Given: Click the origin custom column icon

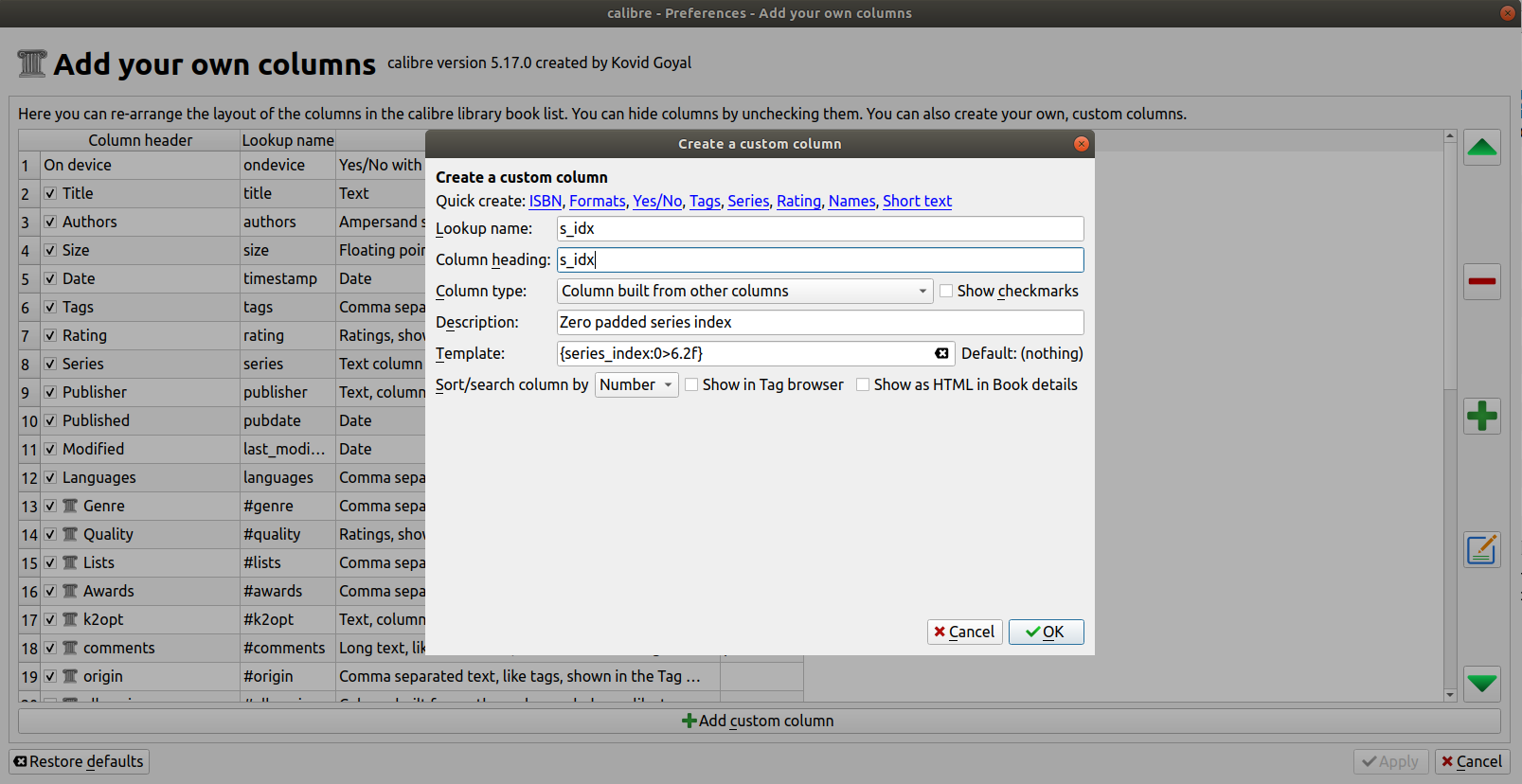Looking at the screenshot, I should [70, 676].
